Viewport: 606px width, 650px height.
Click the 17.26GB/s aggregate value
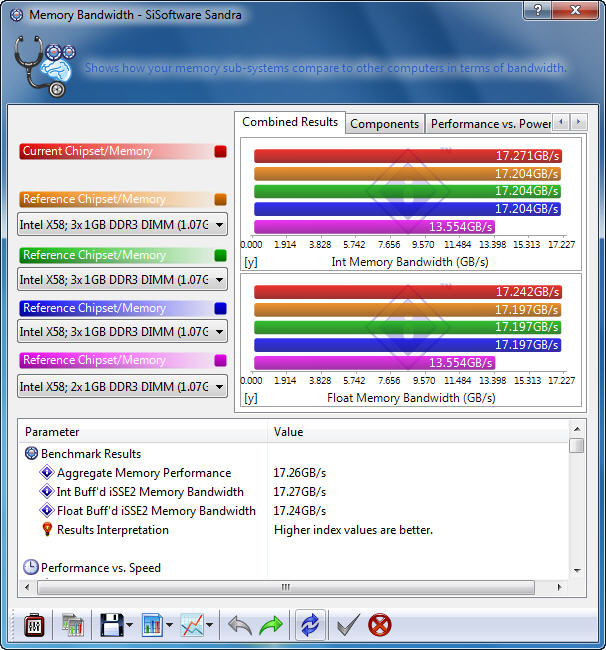pyautogui.click(x=300, y=473)
